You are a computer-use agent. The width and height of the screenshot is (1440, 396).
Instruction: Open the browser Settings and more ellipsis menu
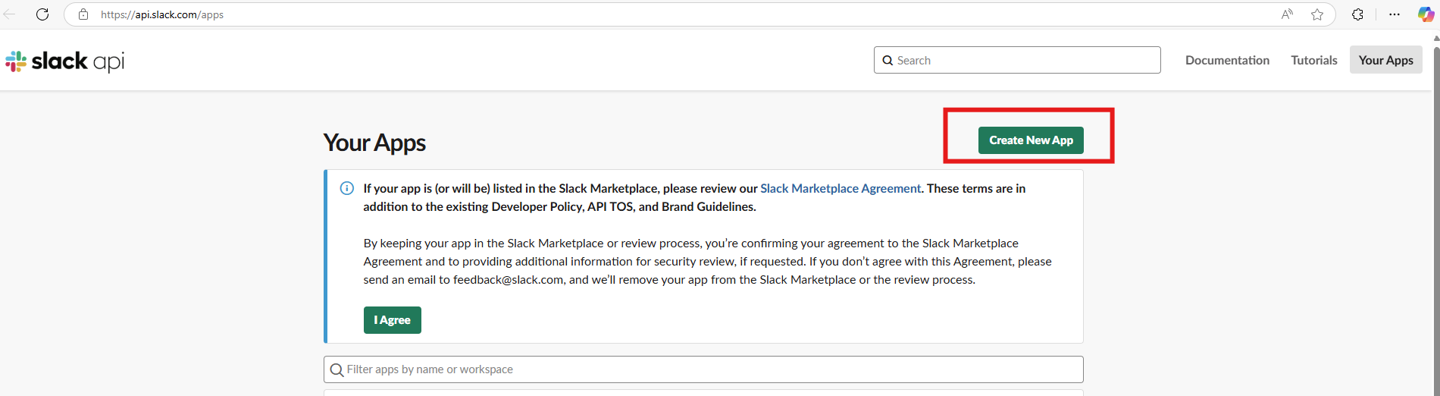(x=1394, y=15)
